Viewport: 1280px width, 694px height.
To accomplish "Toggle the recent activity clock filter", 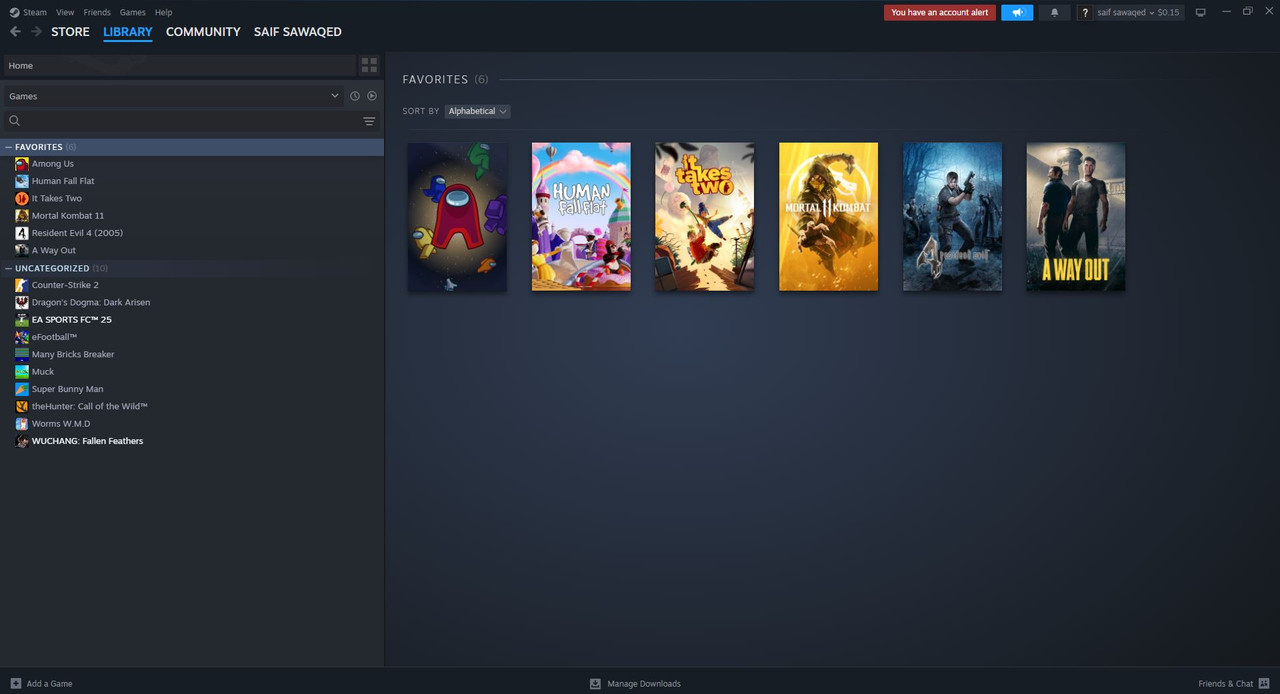I will point(354,96).
